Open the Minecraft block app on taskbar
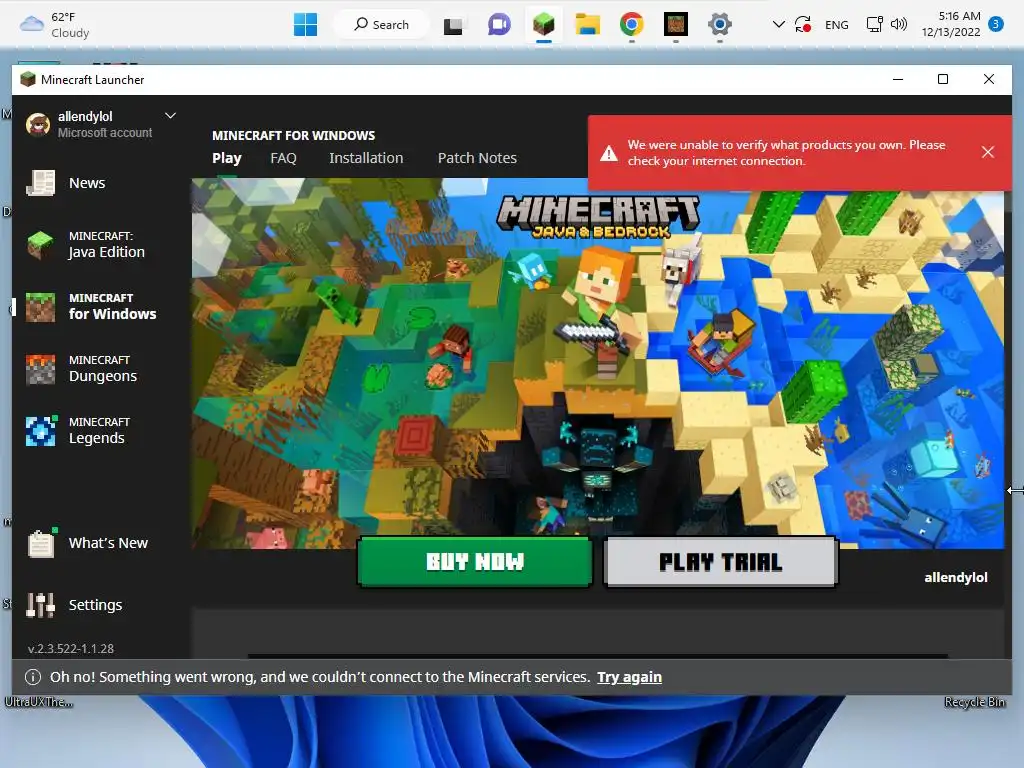This screenshot has height=768, width=1024. [676, 25]
